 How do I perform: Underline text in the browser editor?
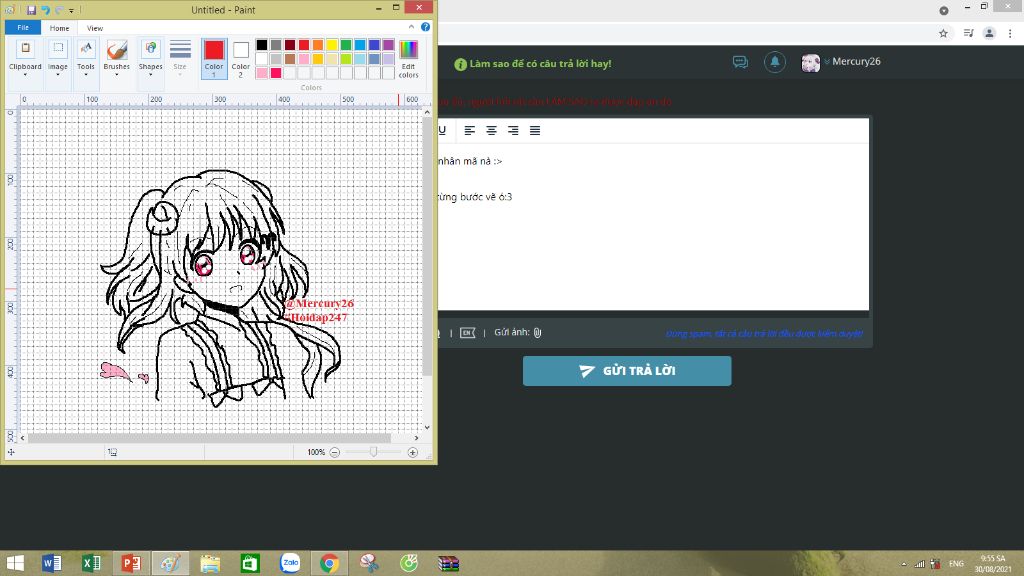[x=442, y=131]
